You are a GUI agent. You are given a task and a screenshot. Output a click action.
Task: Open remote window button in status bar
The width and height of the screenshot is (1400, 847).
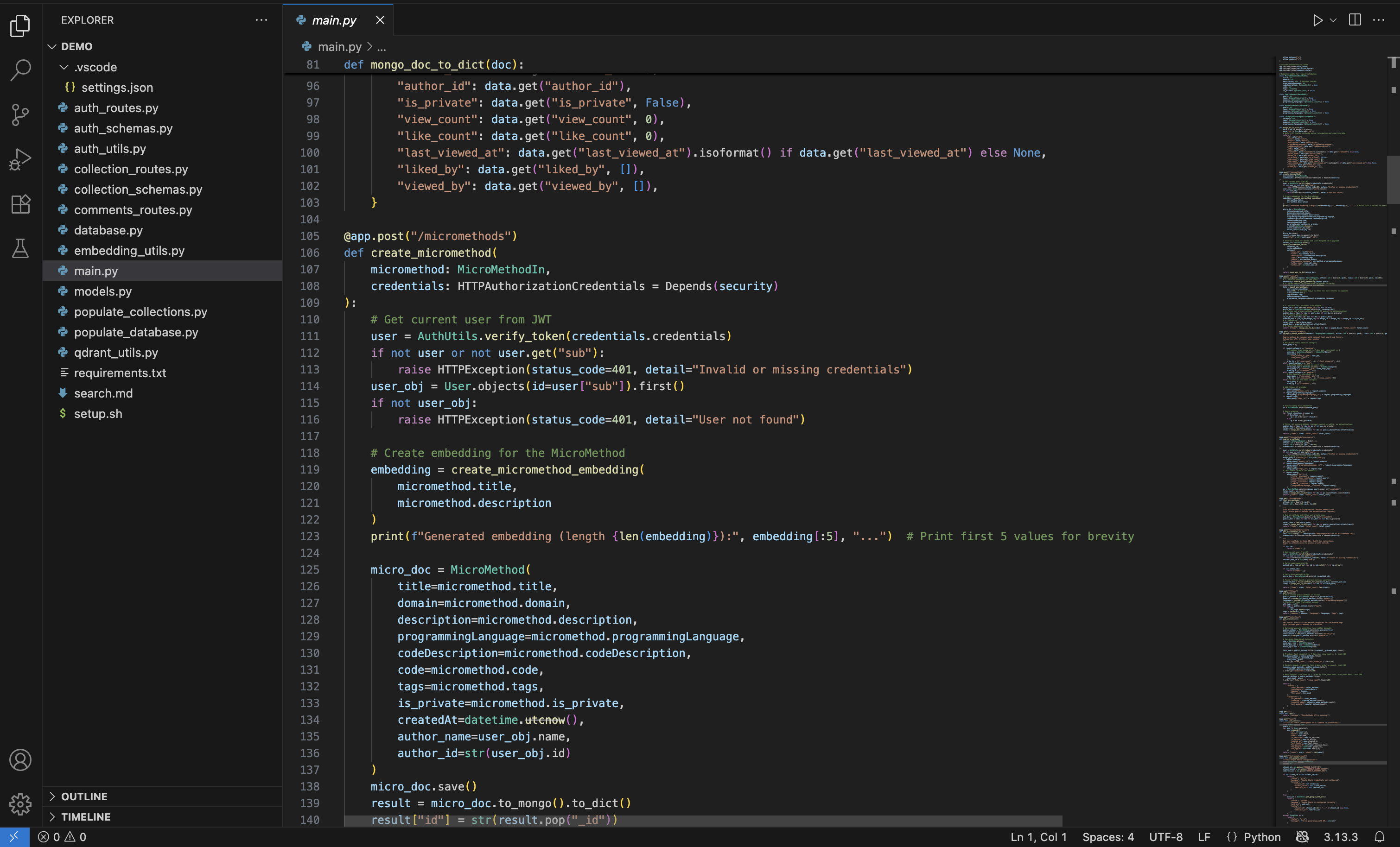point(14,837)
